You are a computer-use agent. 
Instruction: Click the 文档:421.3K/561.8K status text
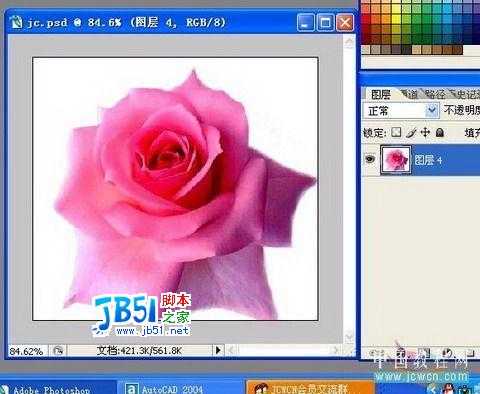click(139, 351)
